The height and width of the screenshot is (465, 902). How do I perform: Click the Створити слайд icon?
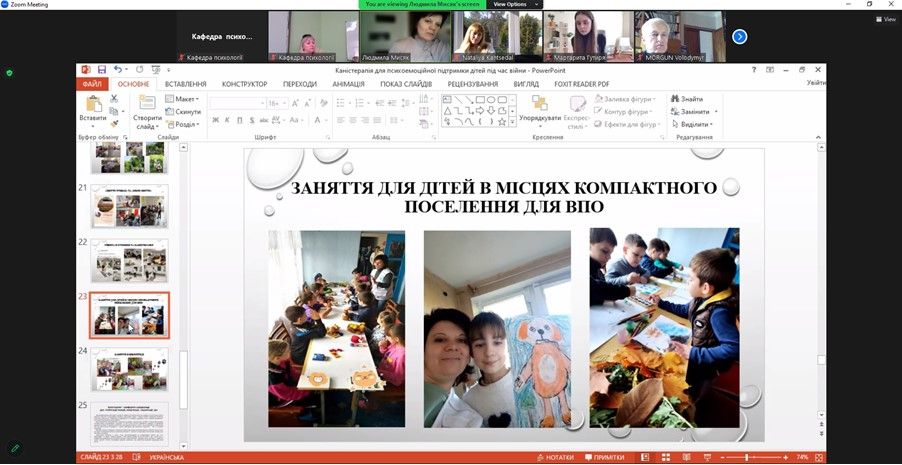[x=146, y=105]
